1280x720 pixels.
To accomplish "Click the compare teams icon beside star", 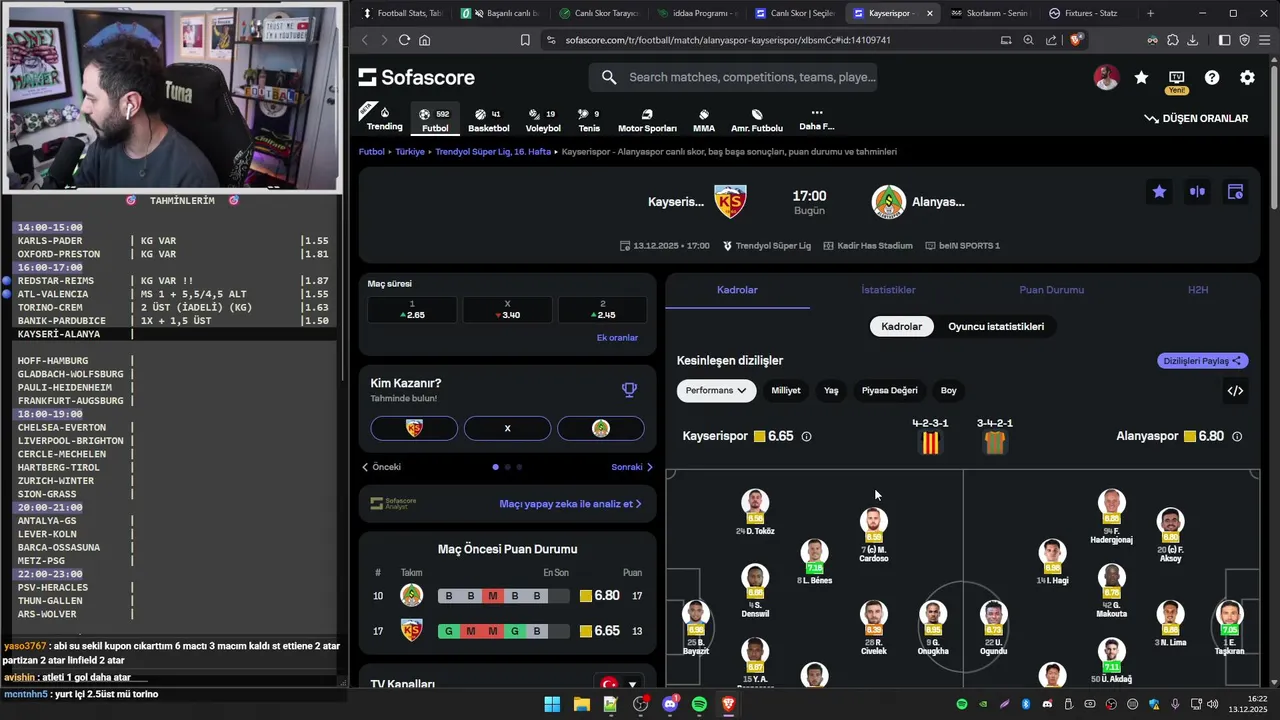I will pyautogui.click(x=1197, y=192).
